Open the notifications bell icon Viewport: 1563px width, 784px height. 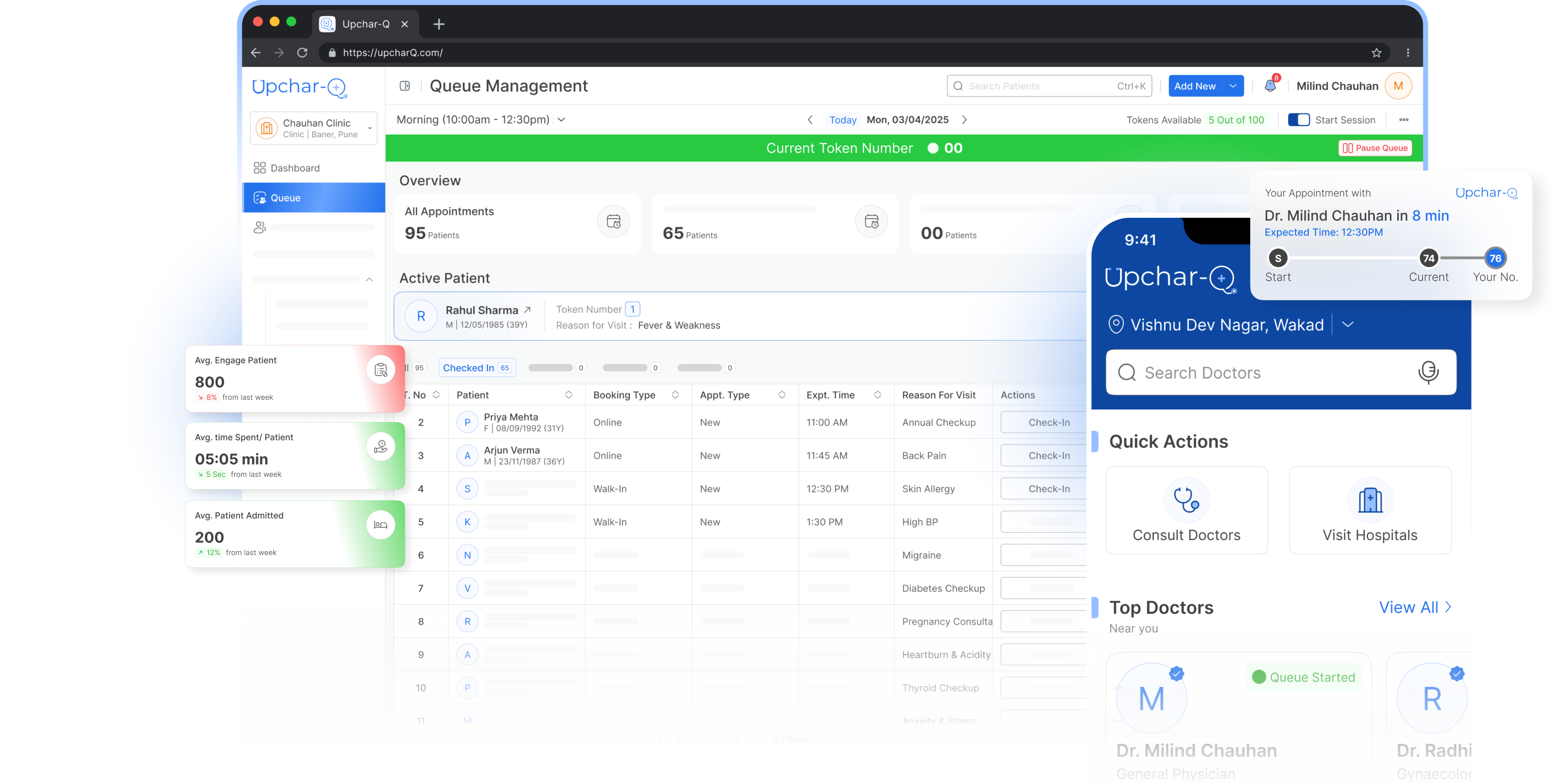click(1270, 85)
